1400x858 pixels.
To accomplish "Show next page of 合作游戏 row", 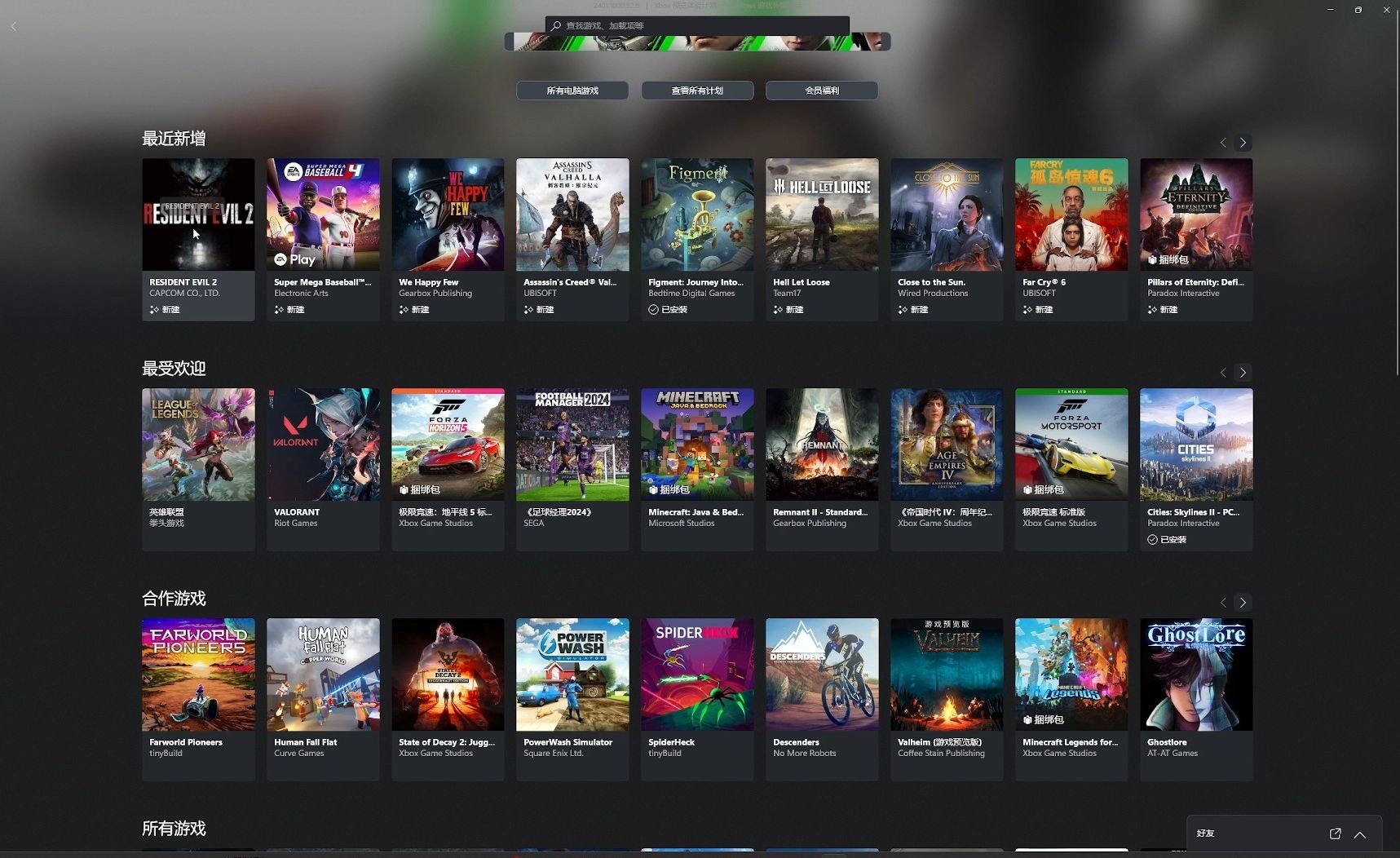I will [x=1243, y=603].
